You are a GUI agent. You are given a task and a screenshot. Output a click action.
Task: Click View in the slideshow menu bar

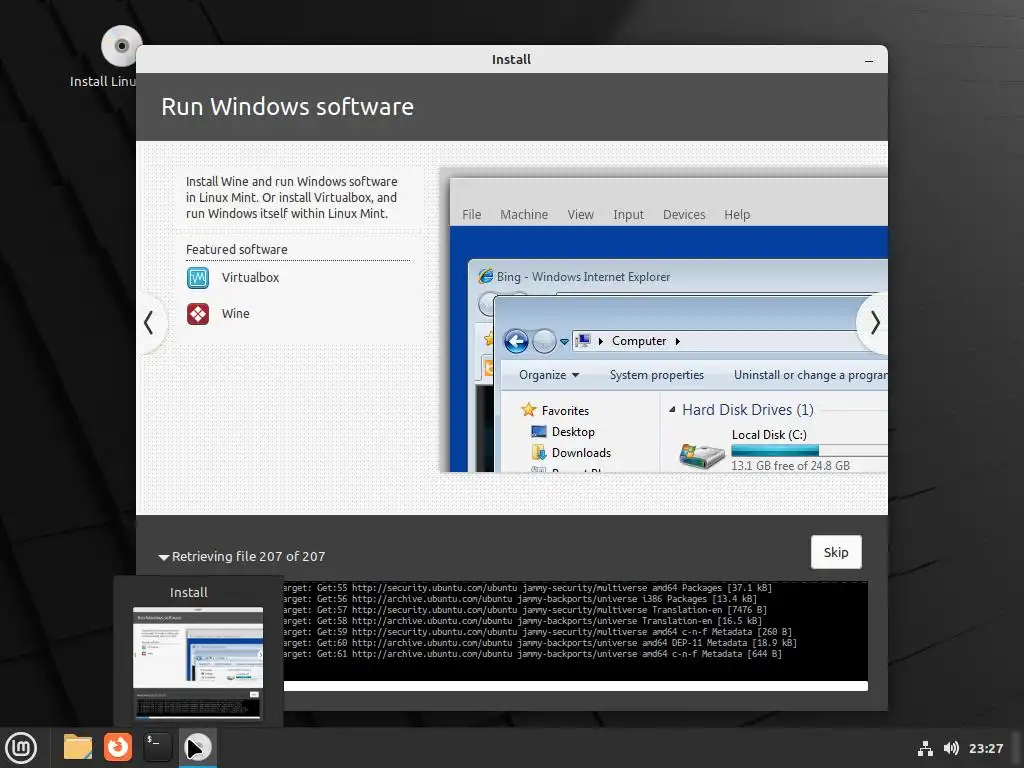580,215
